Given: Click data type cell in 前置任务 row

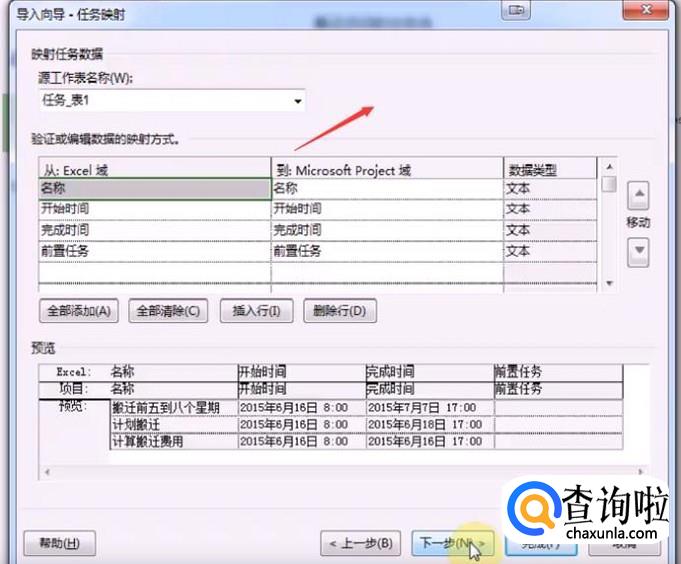Looking at the screenshot, I should coord(550,251).
